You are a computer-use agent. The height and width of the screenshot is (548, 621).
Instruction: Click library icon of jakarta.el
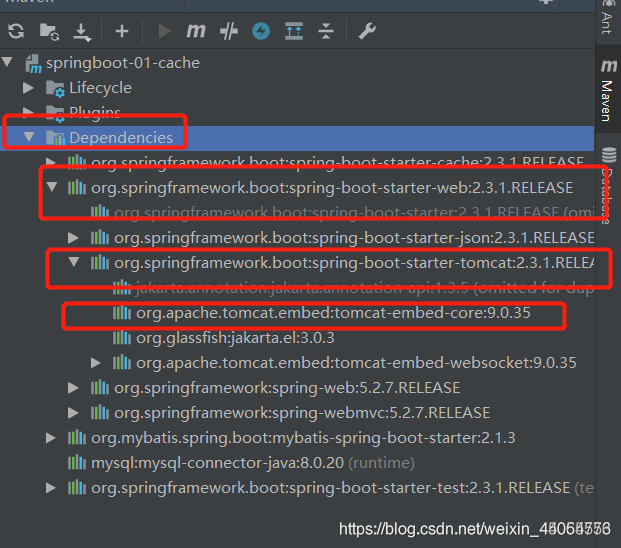pyautogui.click(x=122, y=338)
